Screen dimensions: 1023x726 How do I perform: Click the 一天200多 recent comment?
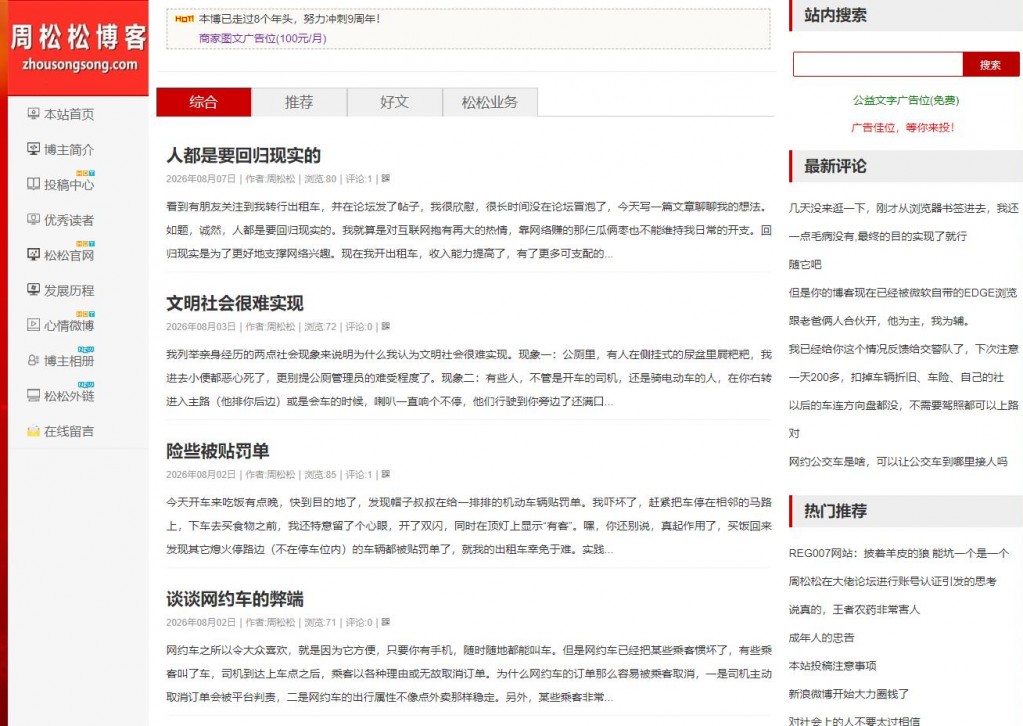896,377
